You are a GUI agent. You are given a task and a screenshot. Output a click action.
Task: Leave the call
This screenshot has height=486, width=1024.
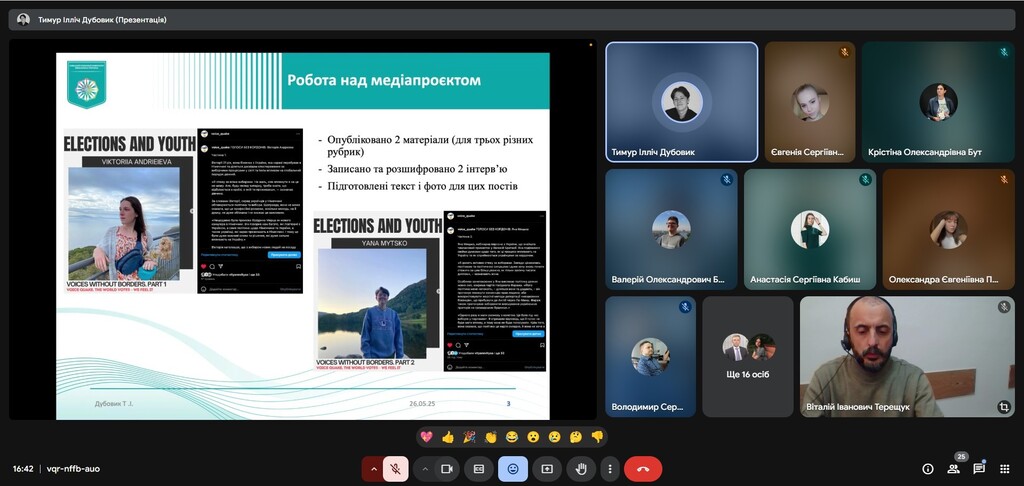click(643, 468)
